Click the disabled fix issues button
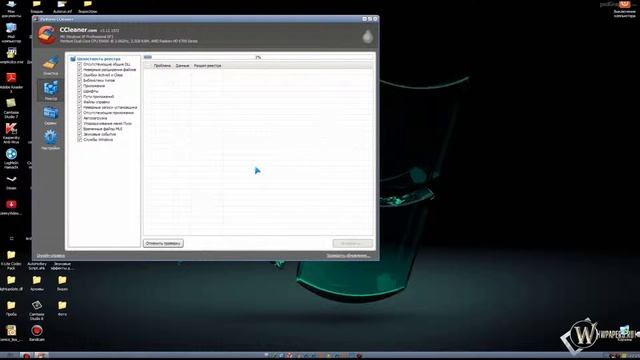The width and height of the screenshot is (640, 360). click(353, 243)
